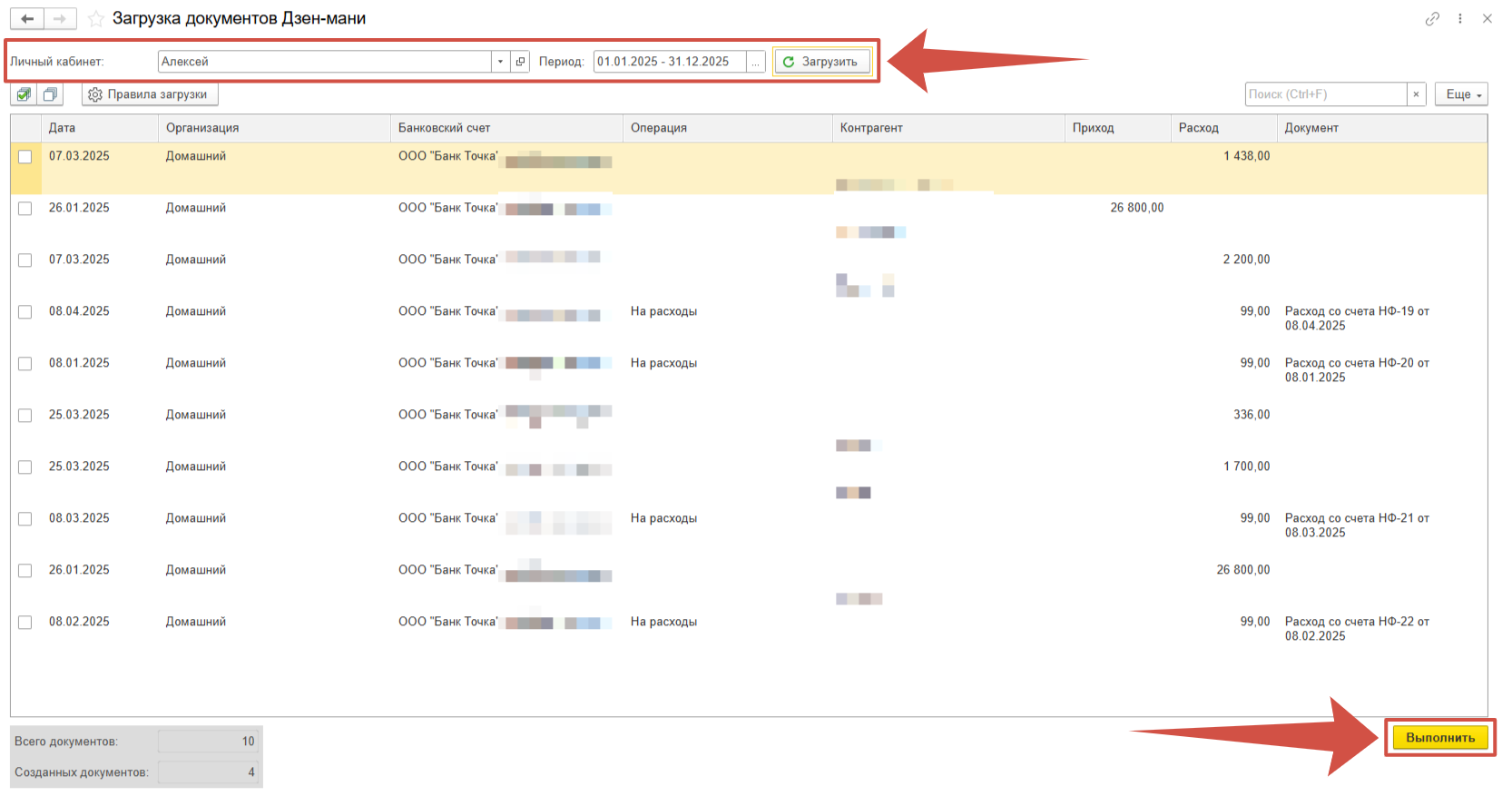Click the Расход column header
The width and height of the screenshot is (1512, 796).
coord(1198,128)
